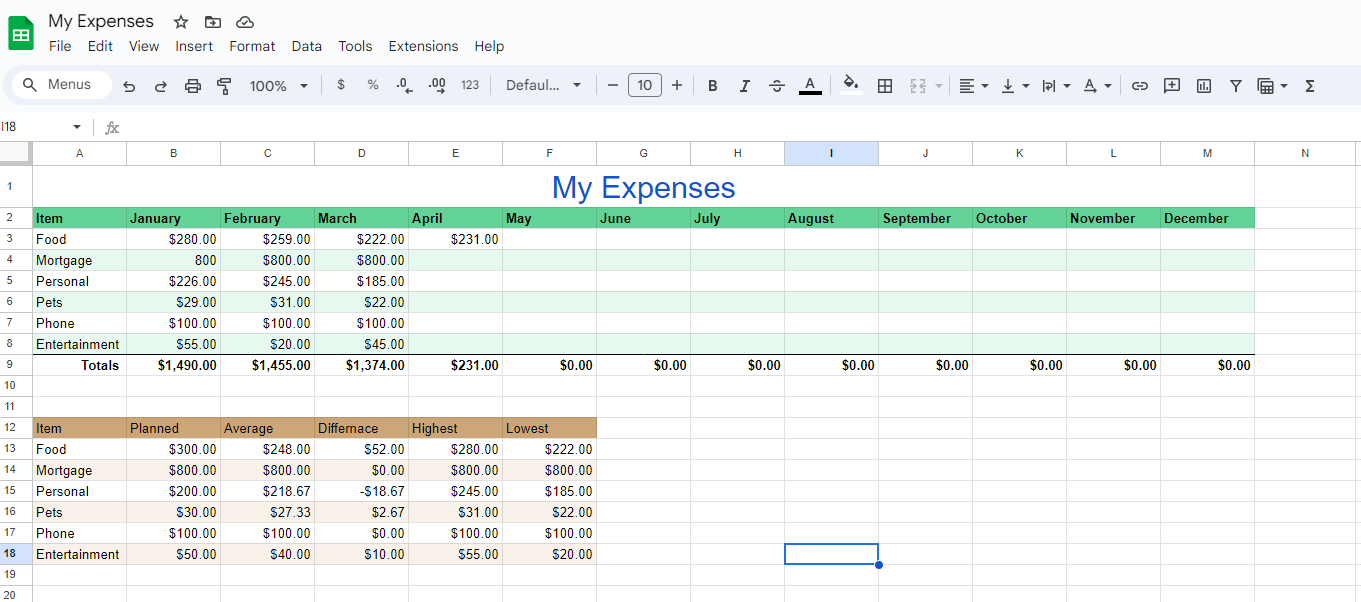Select the December header cell
The height and width of the screenshot is (602, 1361).
click(x=1207, y=218)
